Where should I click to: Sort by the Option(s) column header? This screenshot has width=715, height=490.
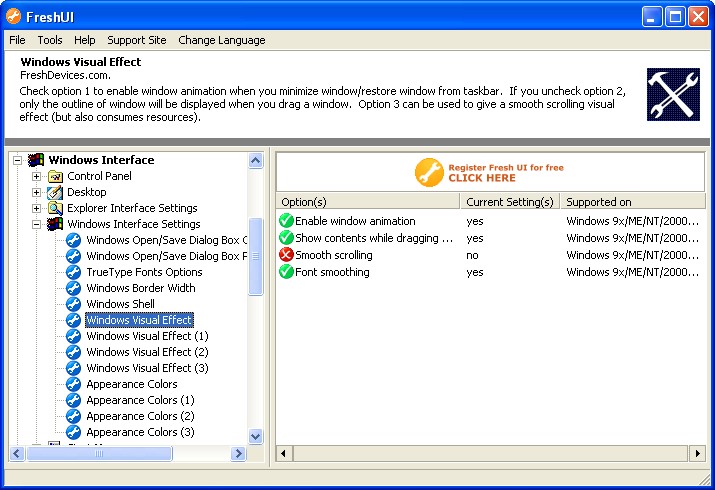pyautogui.click(x=368, y=202)
